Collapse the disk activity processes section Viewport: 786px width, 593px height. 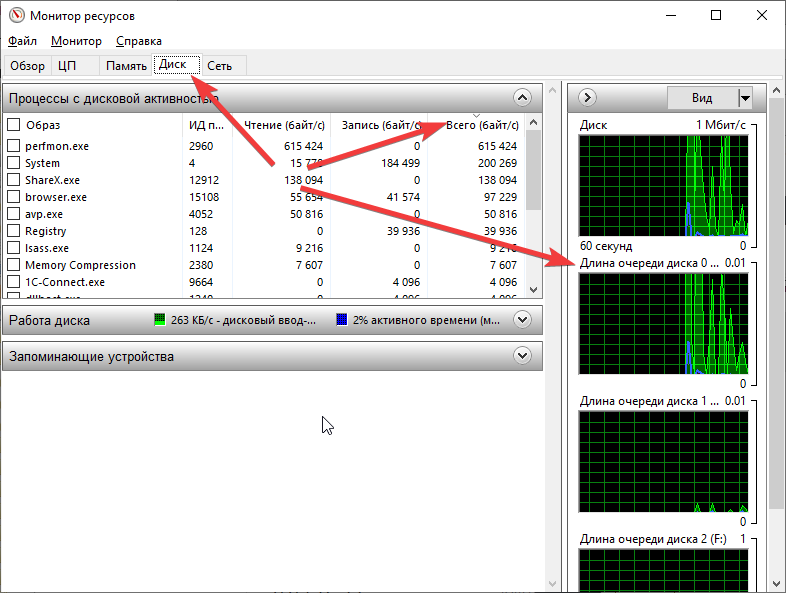pyautogui.click(x=522, y=98)
